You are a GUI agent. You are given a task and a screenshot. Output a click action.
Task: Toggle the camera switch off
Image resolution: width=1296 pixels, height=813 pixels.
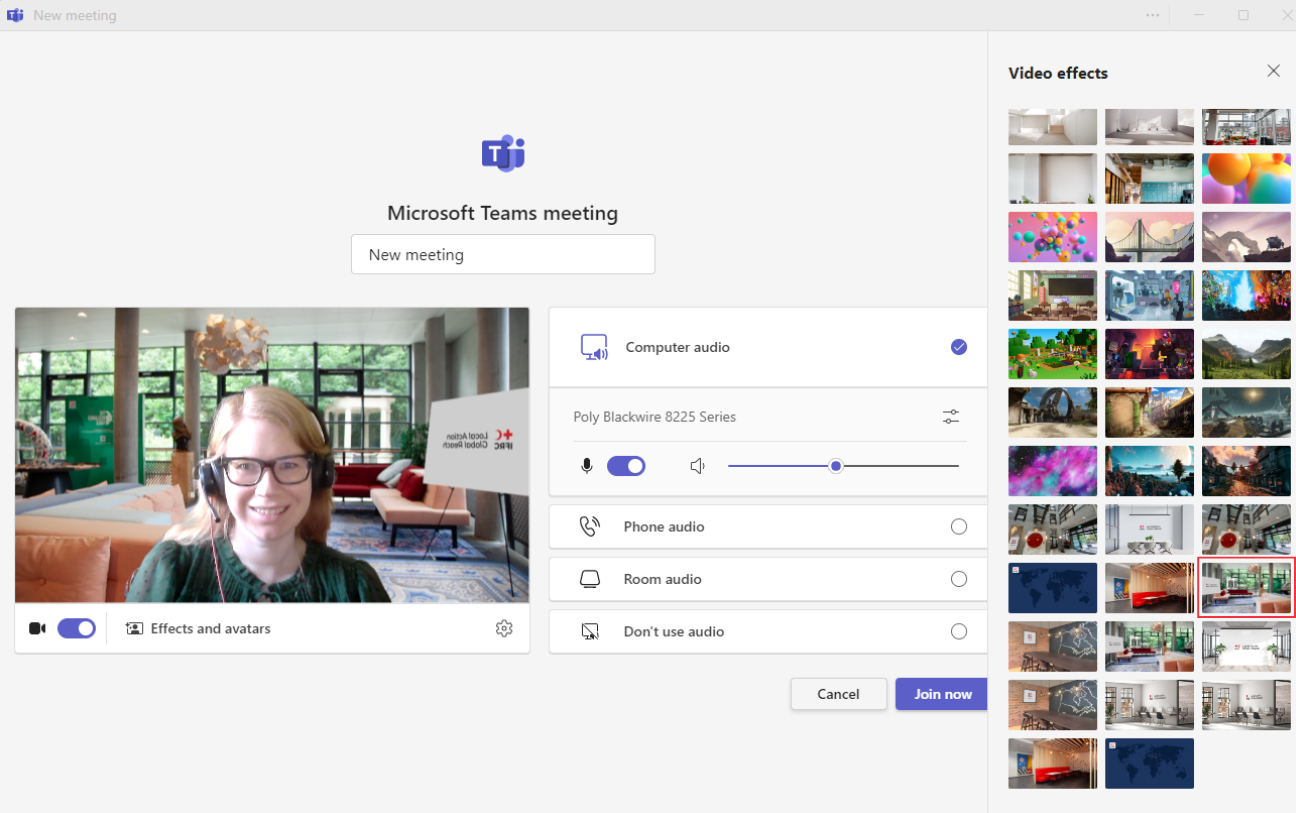76,628
